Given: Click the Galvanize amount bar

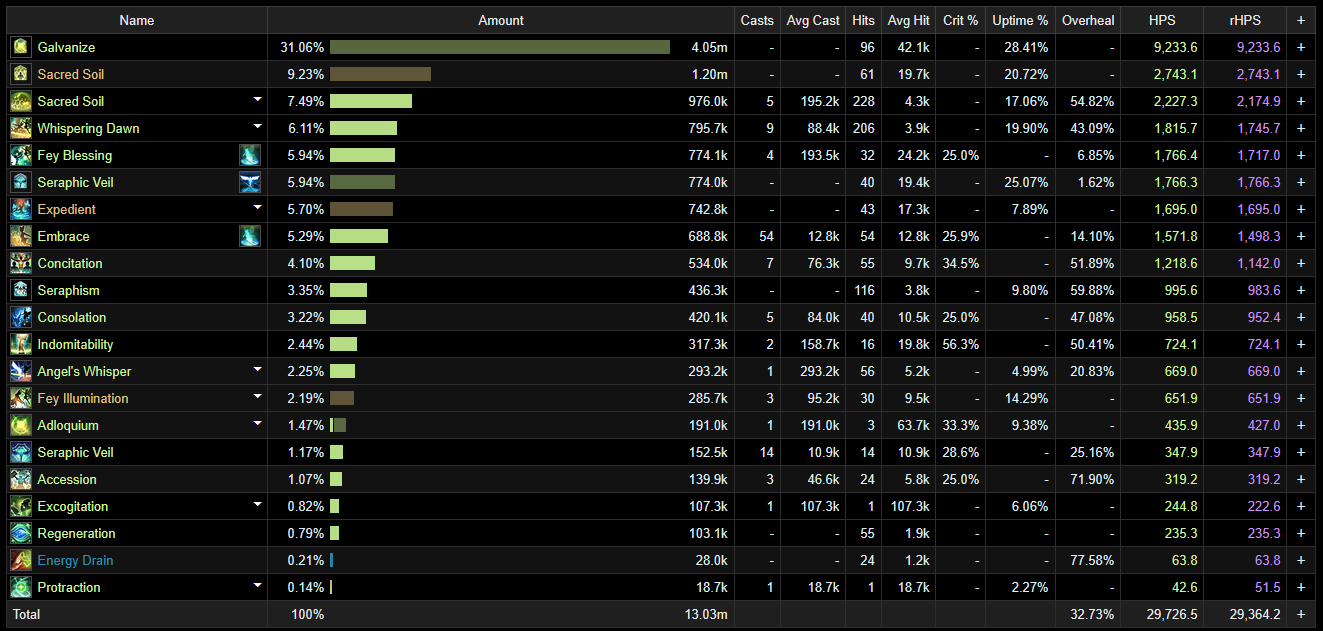Looking at the screenshot, I should point(500,47).
